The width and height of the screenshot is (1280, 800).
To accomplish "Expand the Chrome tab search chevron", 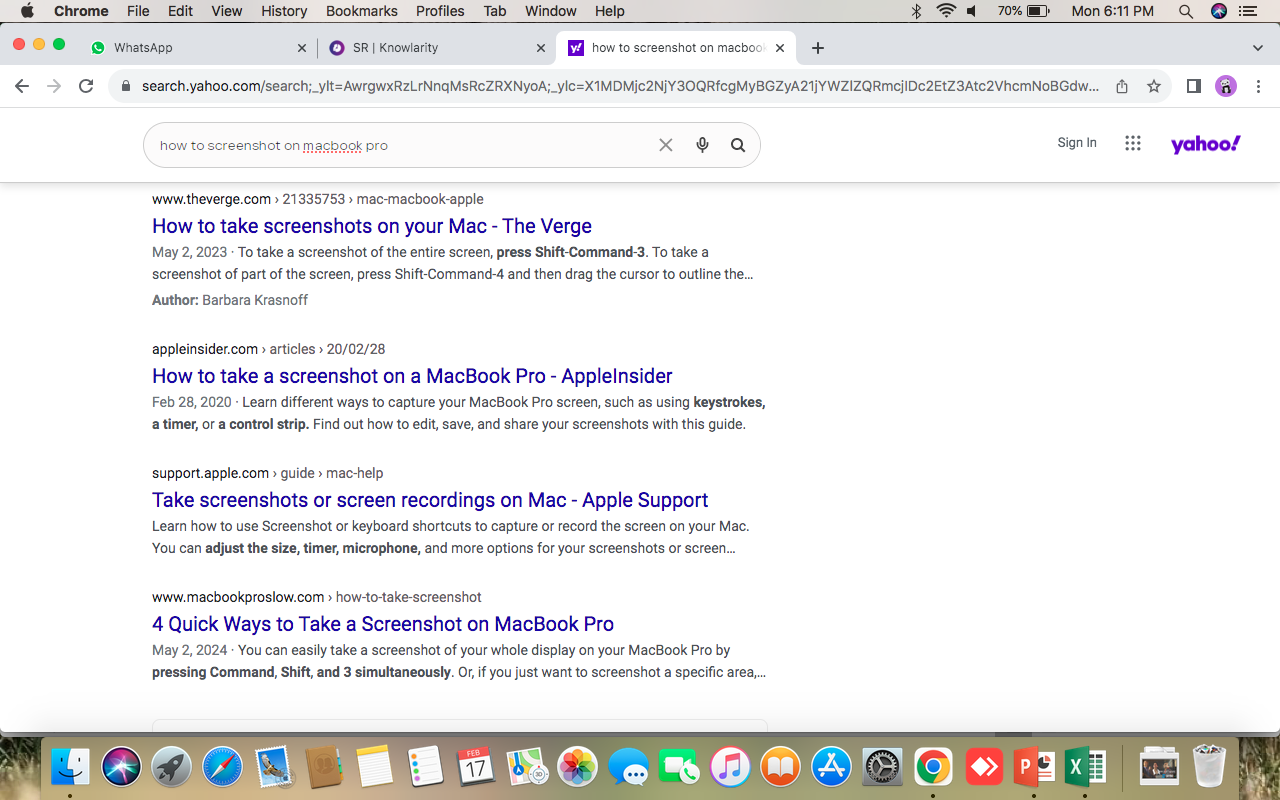I will pos(1258,48).
